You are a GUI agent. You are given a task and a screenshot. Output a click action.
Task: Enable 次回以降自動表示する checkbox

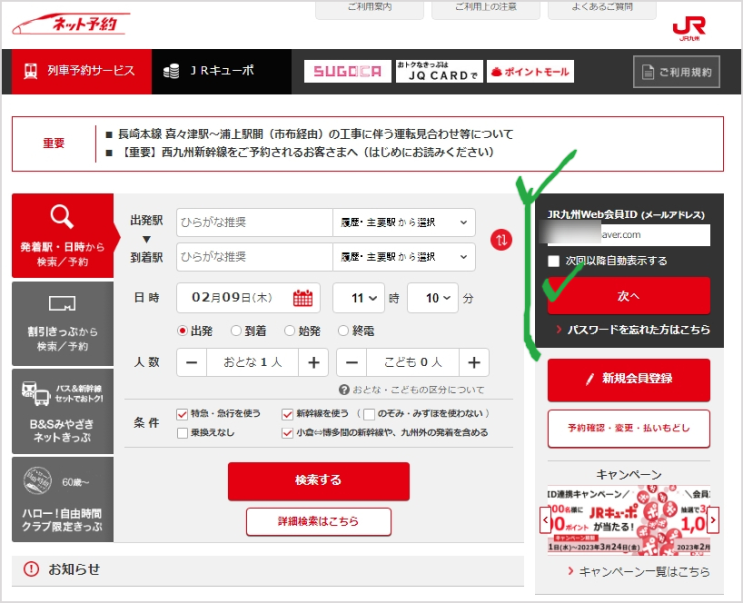click(553, 261)
